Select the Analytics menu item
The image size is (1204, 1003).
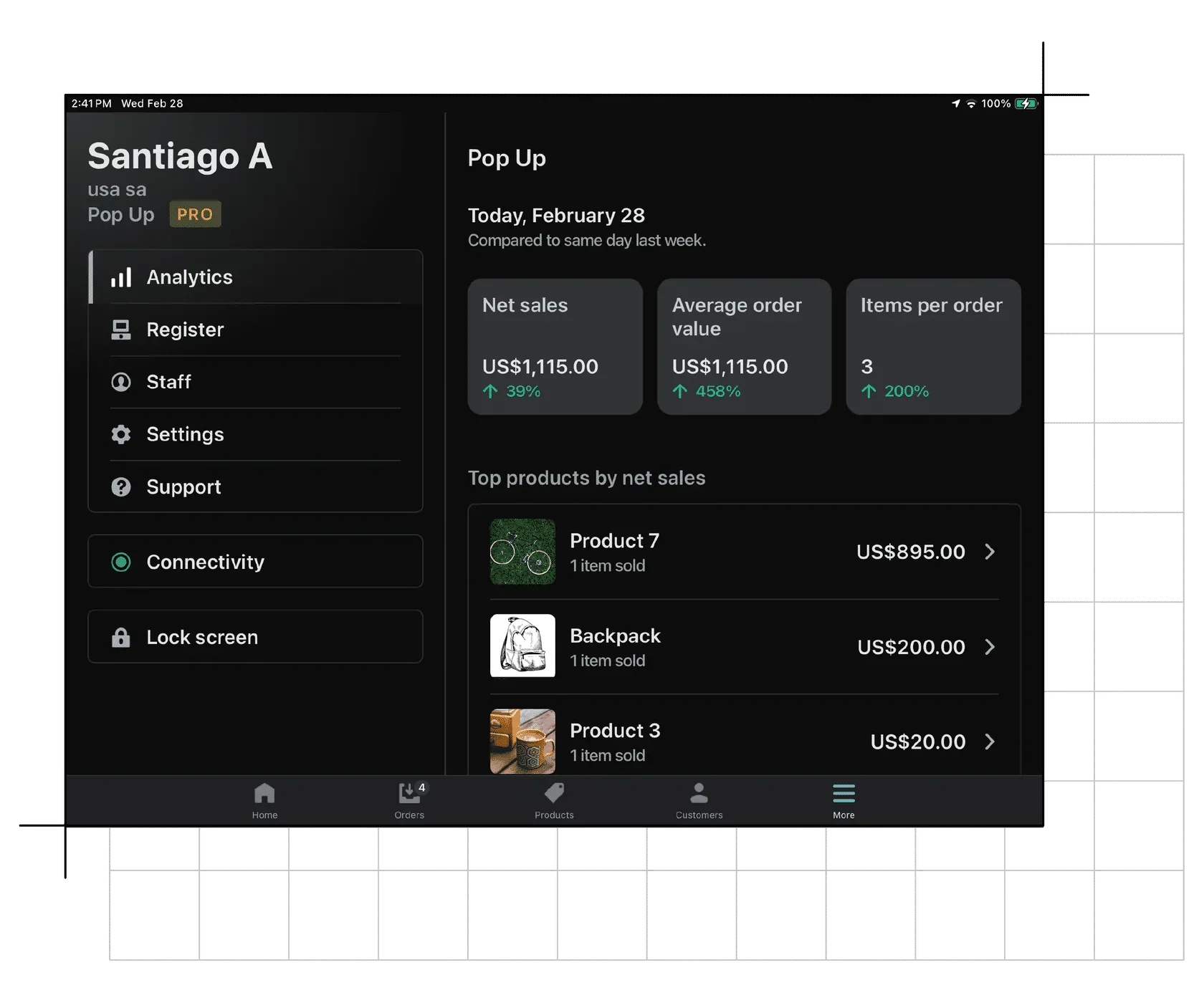pyautogui.click(x=189, y=277)
